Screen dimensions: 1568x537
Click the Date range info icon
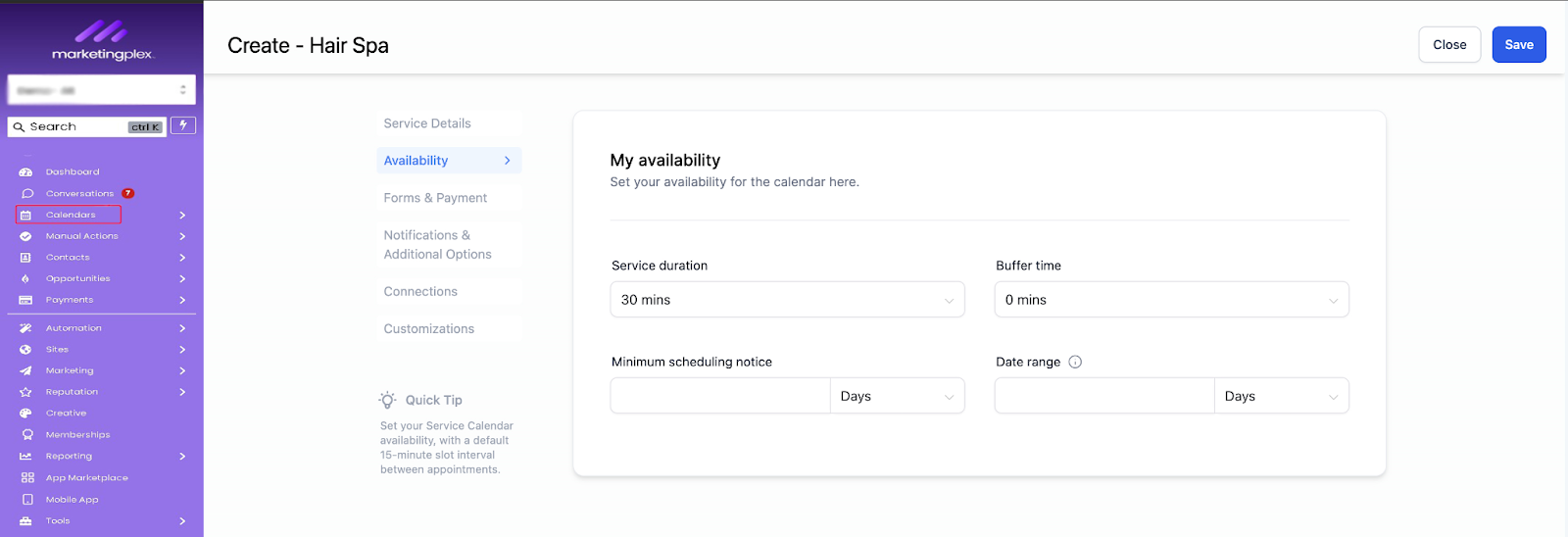[1075, 362]
